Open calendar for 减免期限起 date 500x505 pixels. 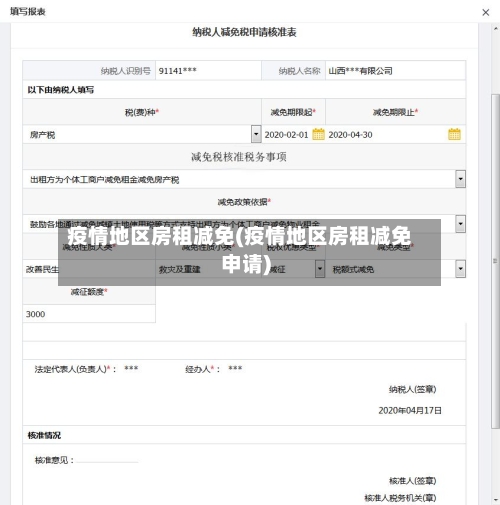coord(318,134)
